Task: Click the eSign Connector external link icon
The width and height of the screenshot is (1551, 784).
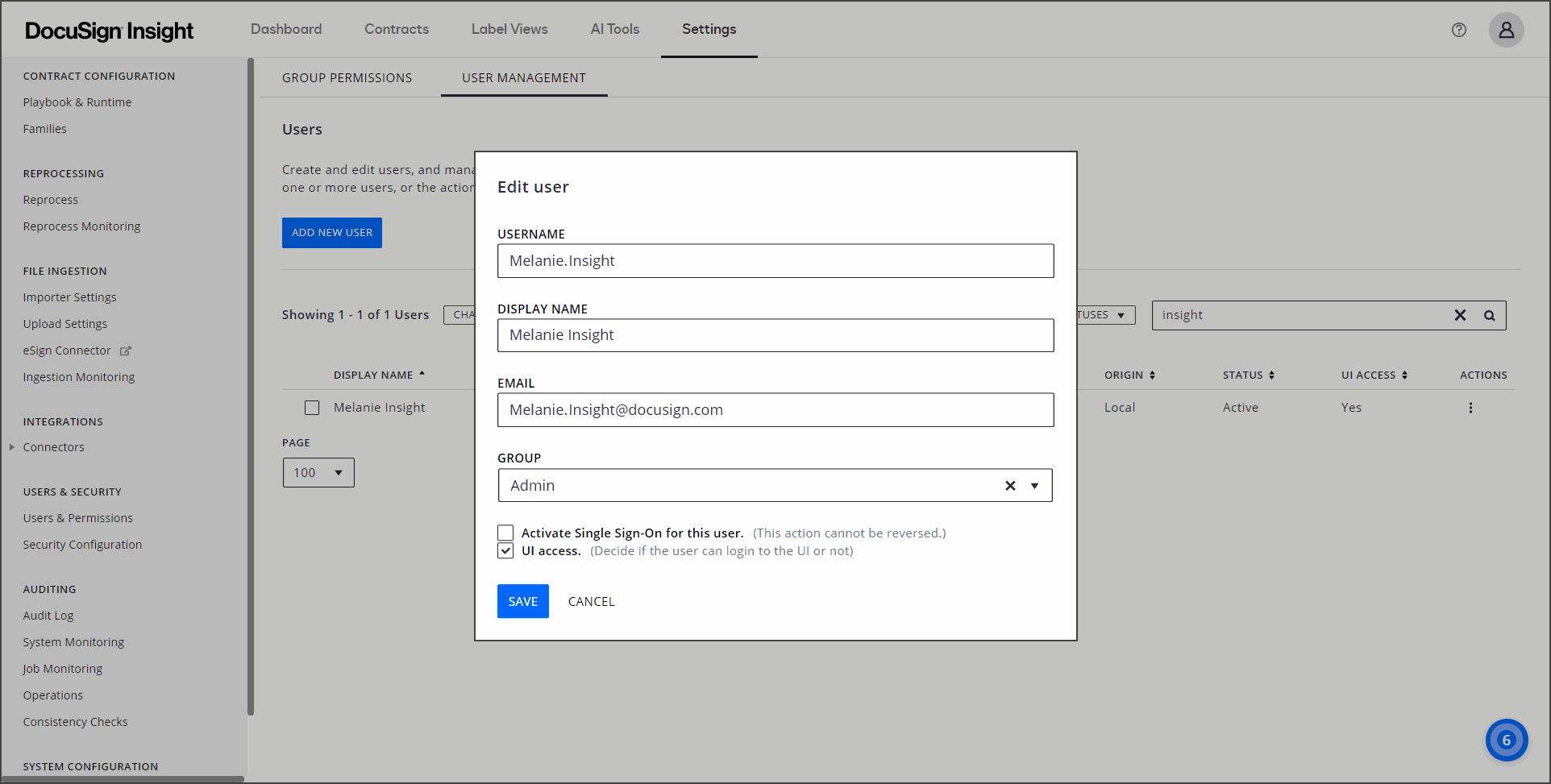Action: click(x=126, y=351)
